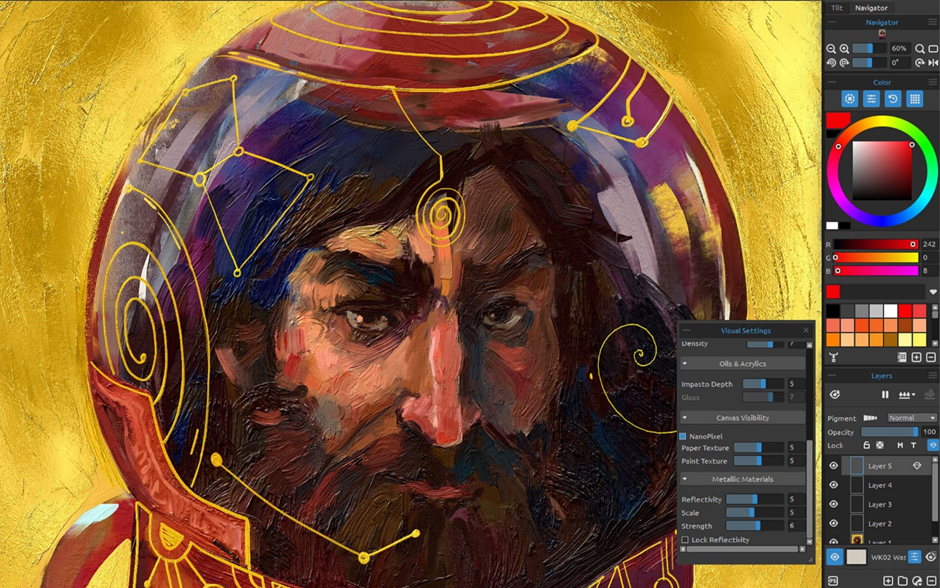Pause diffusion in the Layers panel

pos(885,394)
